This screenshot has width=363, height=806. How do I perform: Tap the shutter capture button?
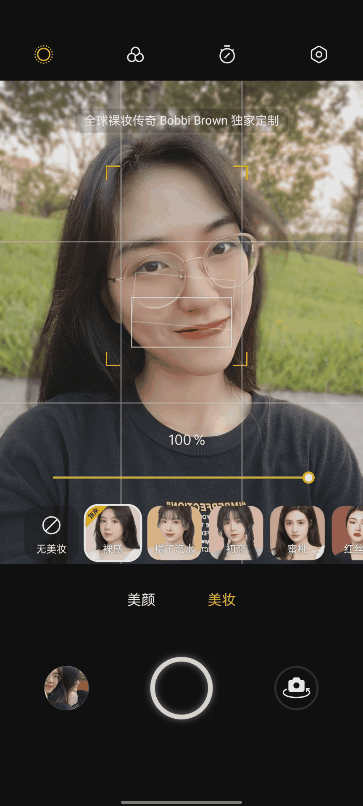[x=182, y=688]
